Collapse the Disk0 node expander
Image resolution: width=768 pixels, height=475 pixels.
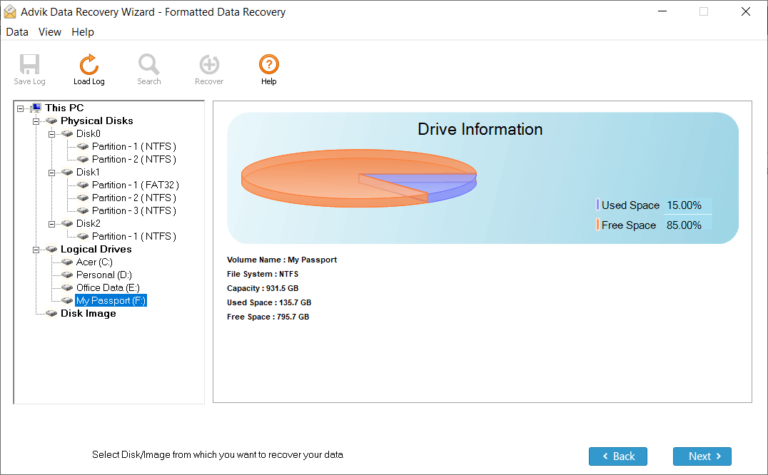tap(52, 133)
